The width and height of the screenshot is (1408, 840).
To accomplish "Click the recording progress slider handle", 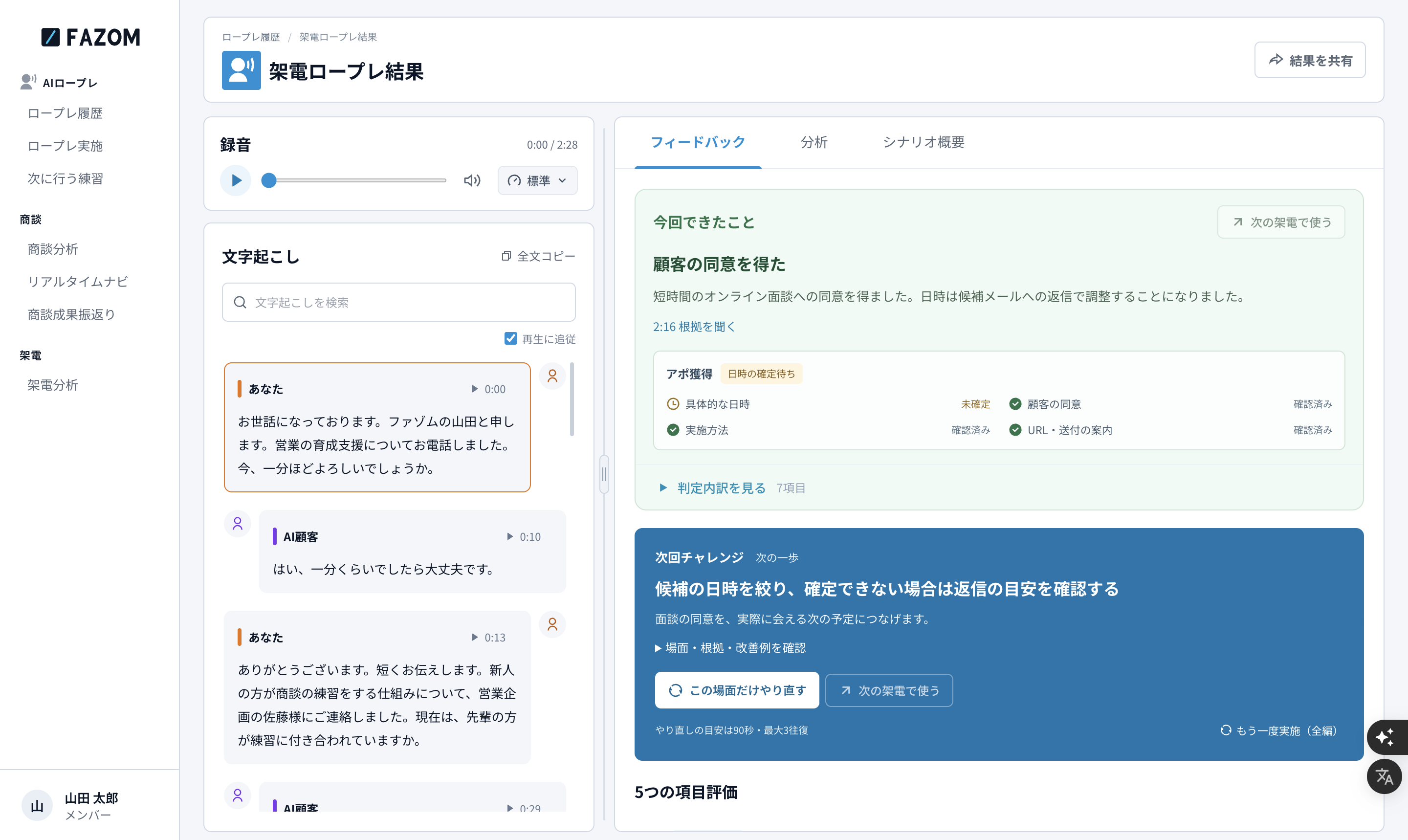I will click(x=269, y=180).
